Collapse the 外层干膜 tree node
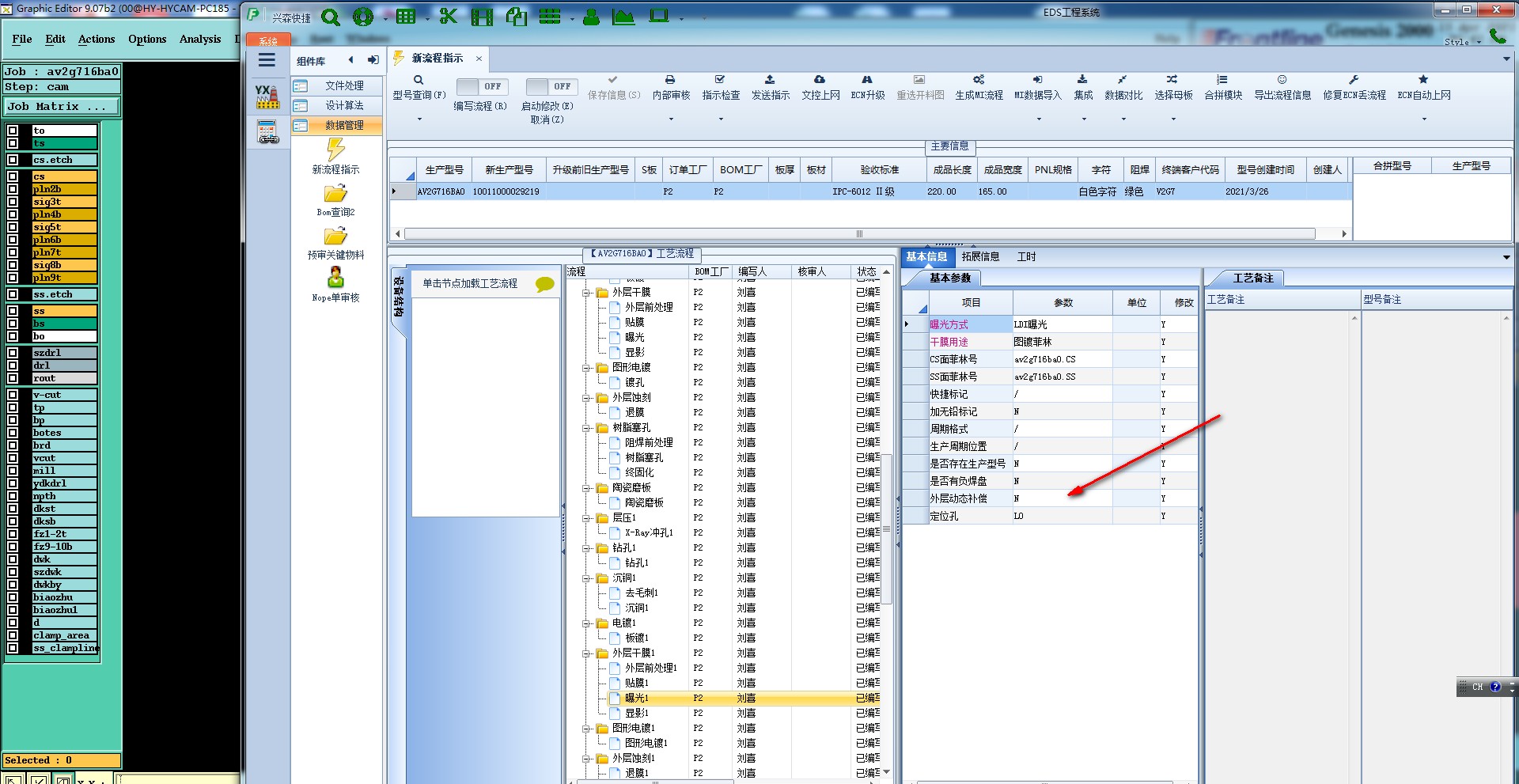The image size is (1519, 784). (x=587, y=293)
